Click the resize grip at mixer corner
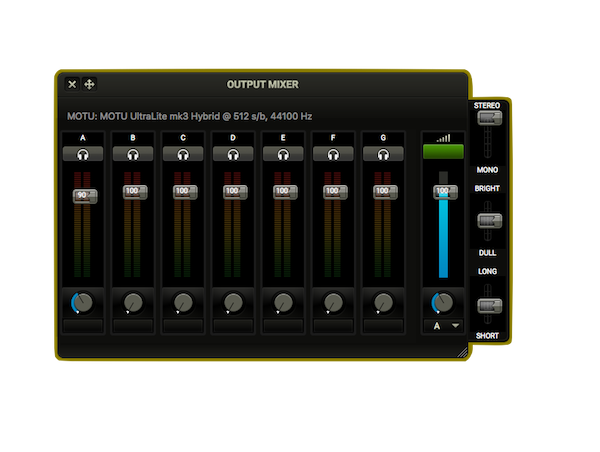Screen dimensions: 600x452 point(463,352)
